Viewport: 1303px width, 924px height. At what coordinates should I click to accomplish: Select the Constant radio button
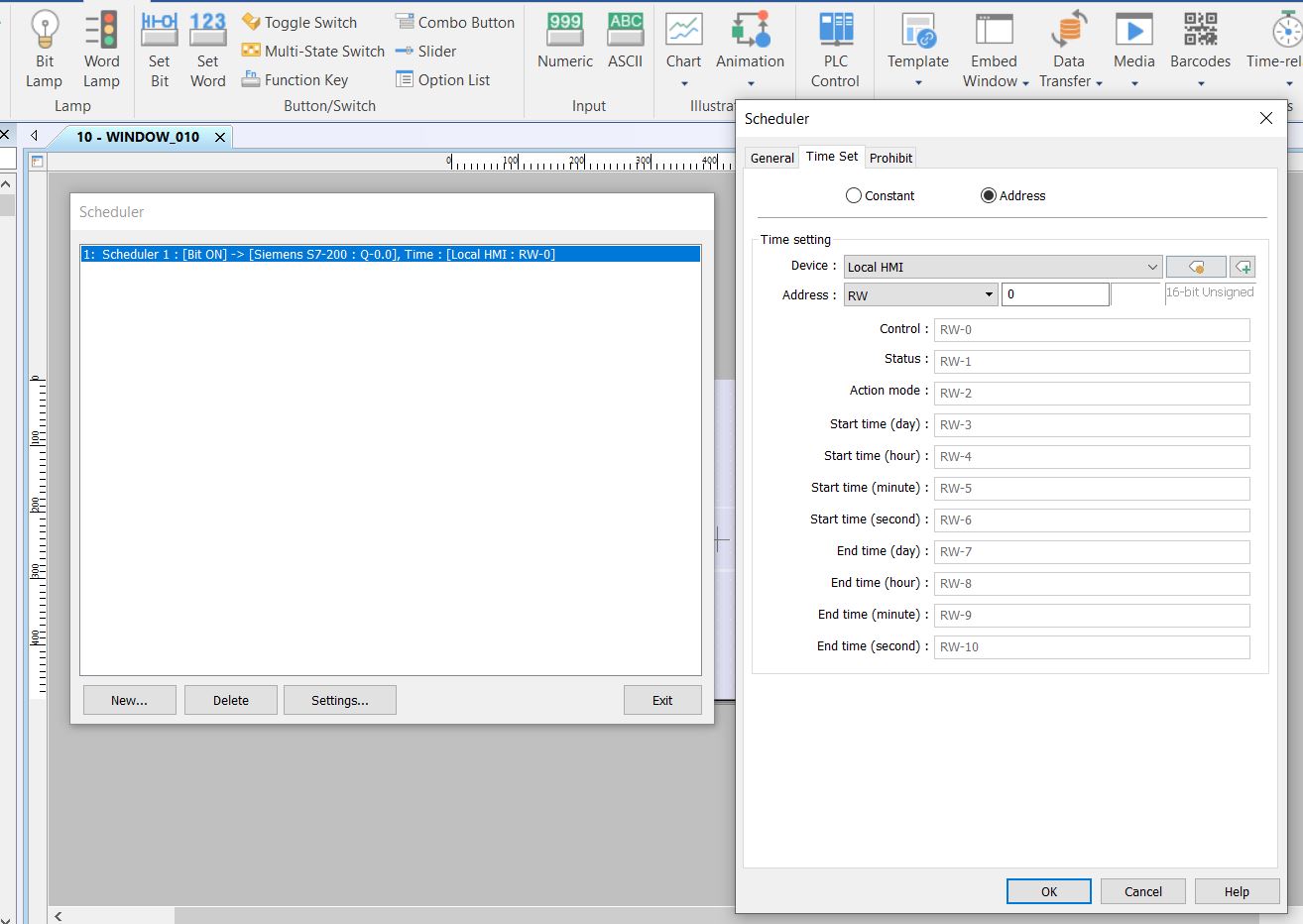[854, 196]
